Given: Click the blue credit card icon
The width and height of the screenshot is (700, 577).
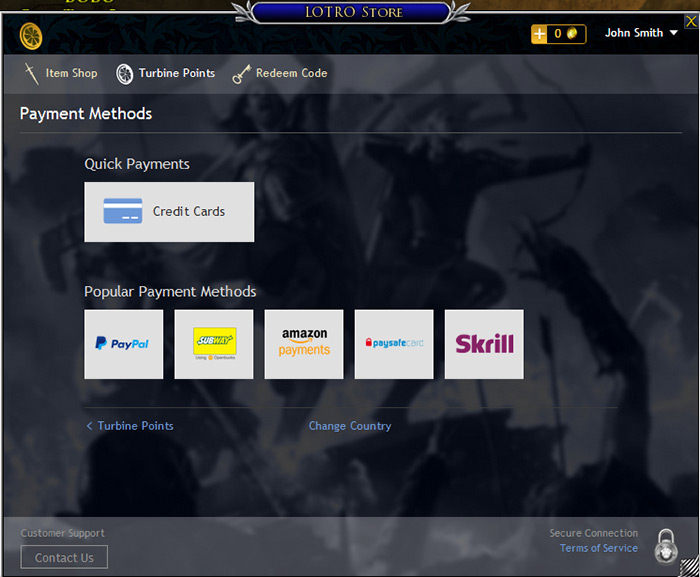Looking at the screenshot, I should (123, 211).
